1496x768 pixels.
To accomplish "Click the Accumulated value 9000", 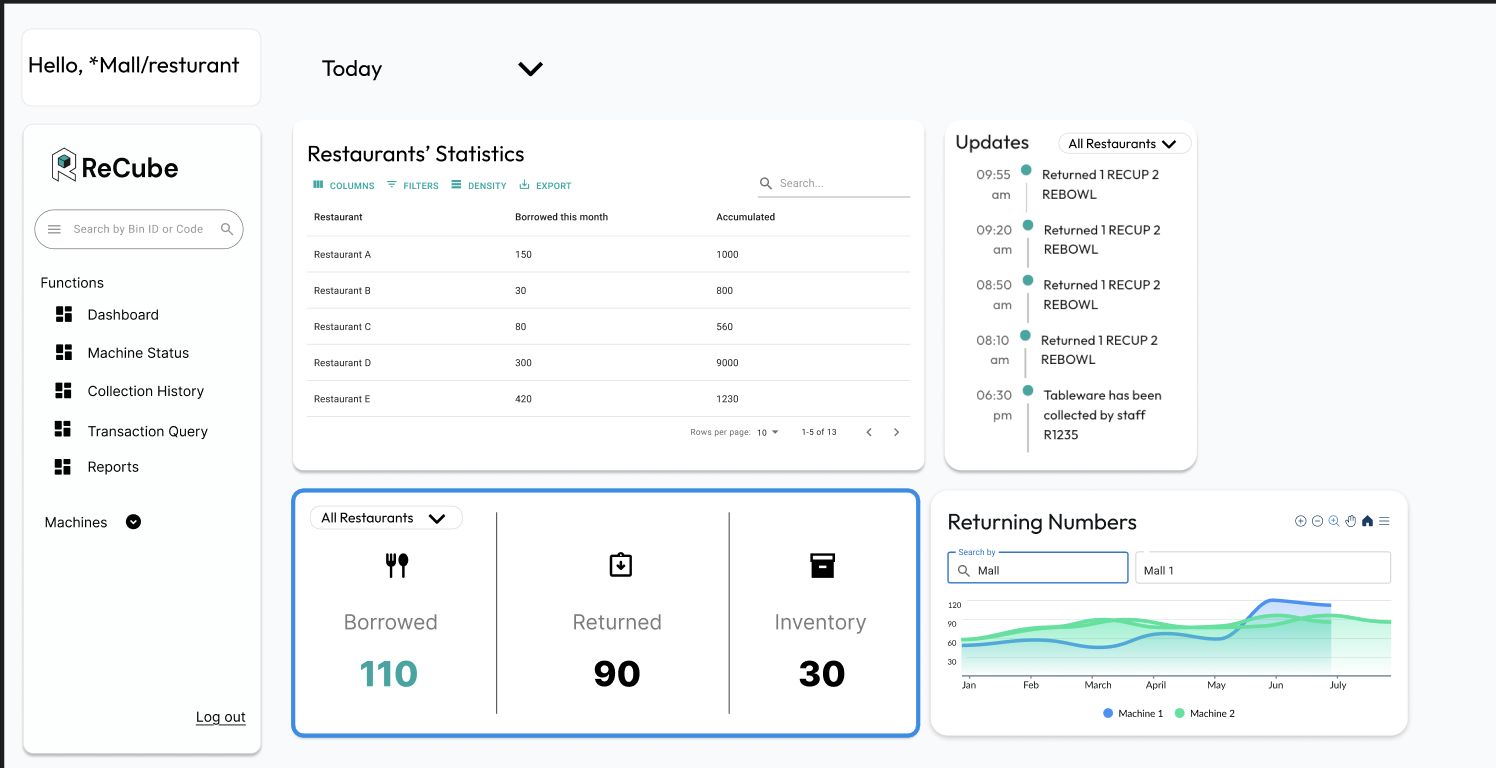I will point(727,363).
